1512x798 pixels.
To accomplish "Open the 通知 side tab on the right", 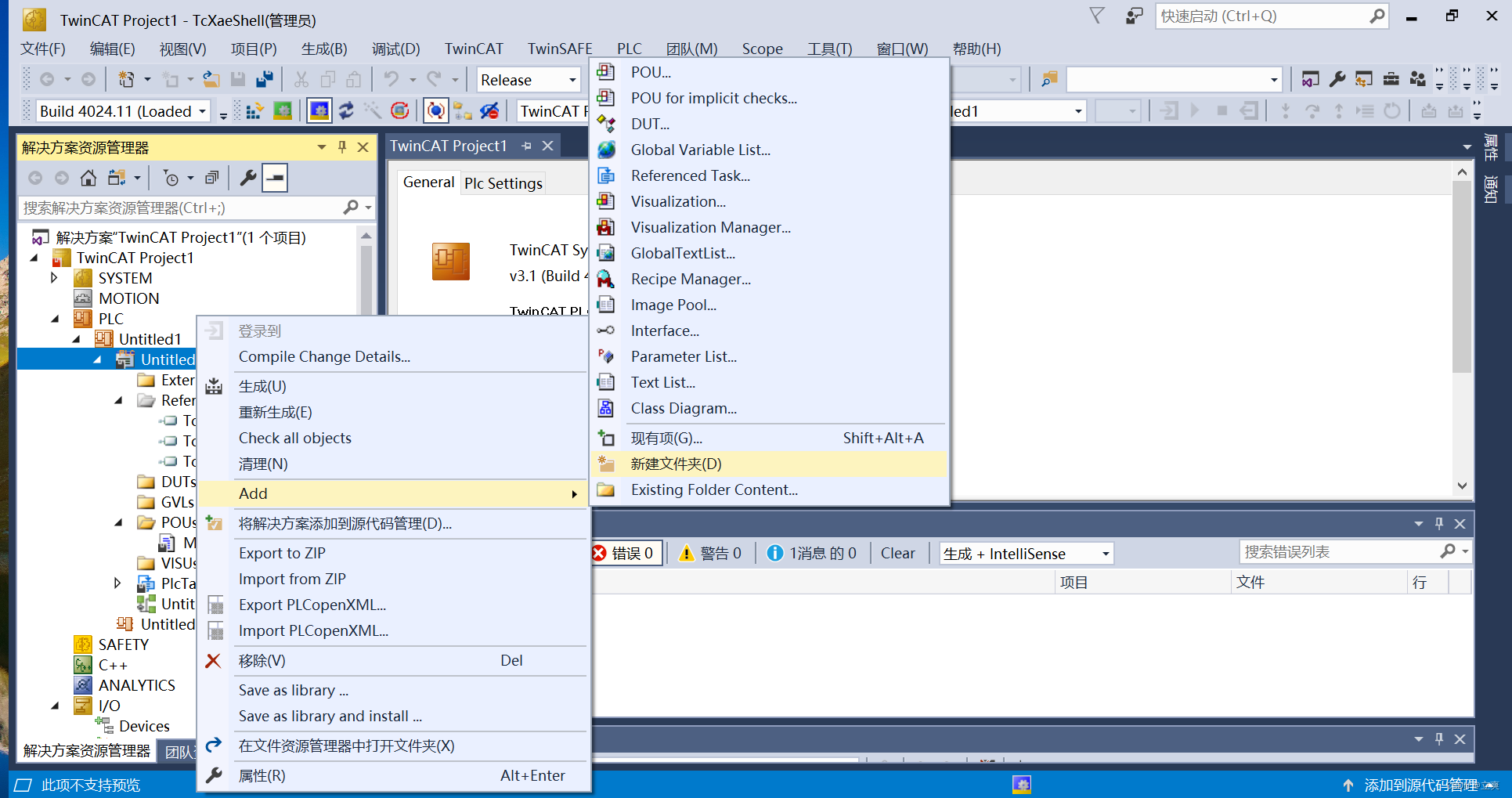I will pyautogui.click(x=1491, y=189).
